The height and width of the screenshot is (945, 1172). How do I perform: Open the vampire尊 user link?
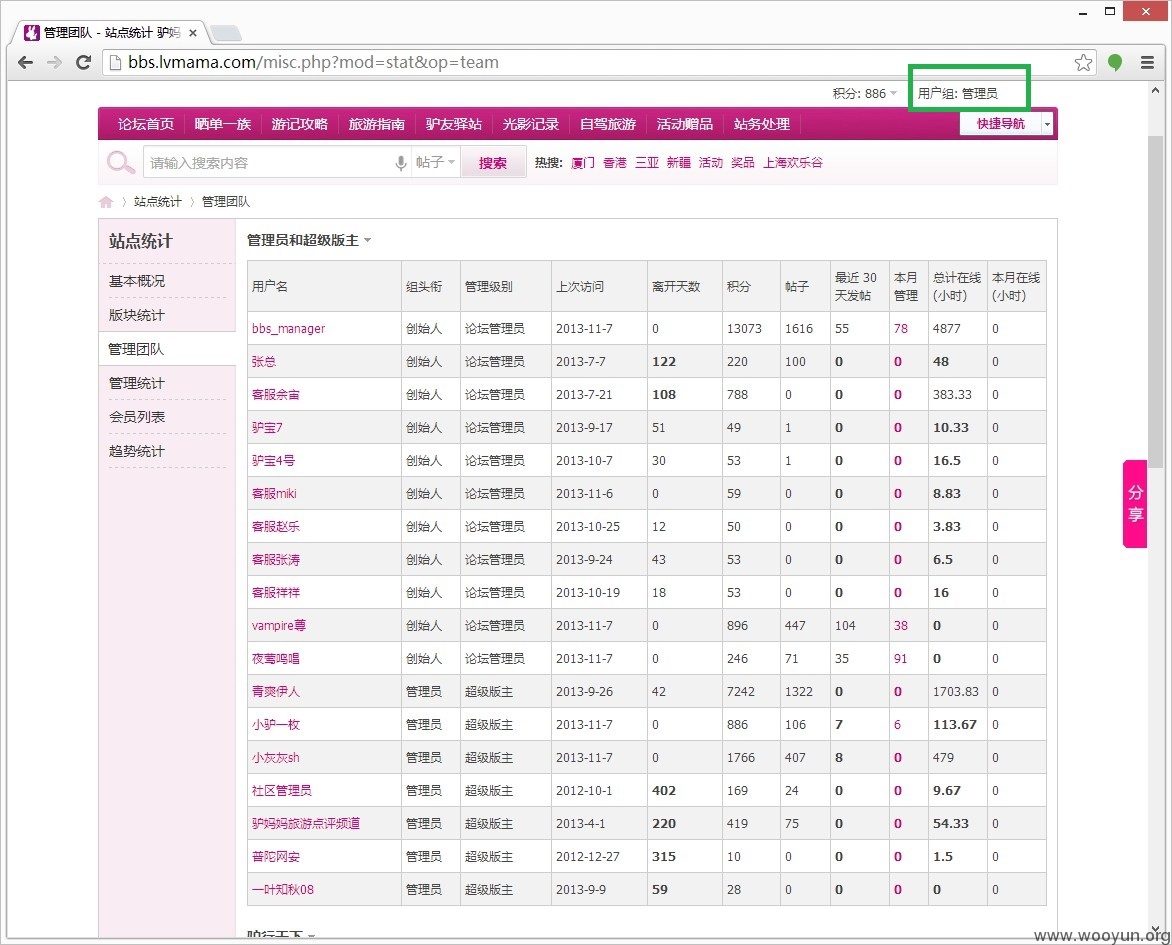(279, 625)
